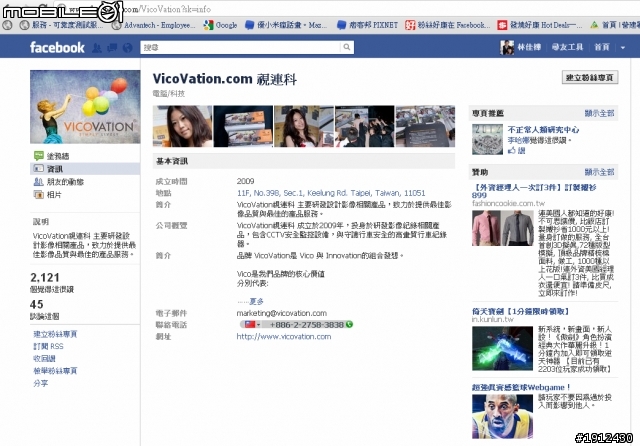The width and height of the screenshot is (640, 446).
Task: Open the 粉絲好康在 Facebook bookmark
Action: click(x=448, y=25)
